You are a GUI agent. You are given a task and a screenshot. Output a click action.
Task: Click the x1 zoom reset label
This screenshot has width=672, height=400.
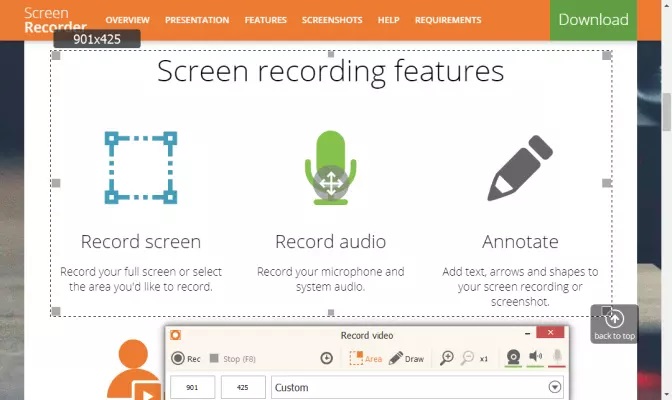coord(484,359)
